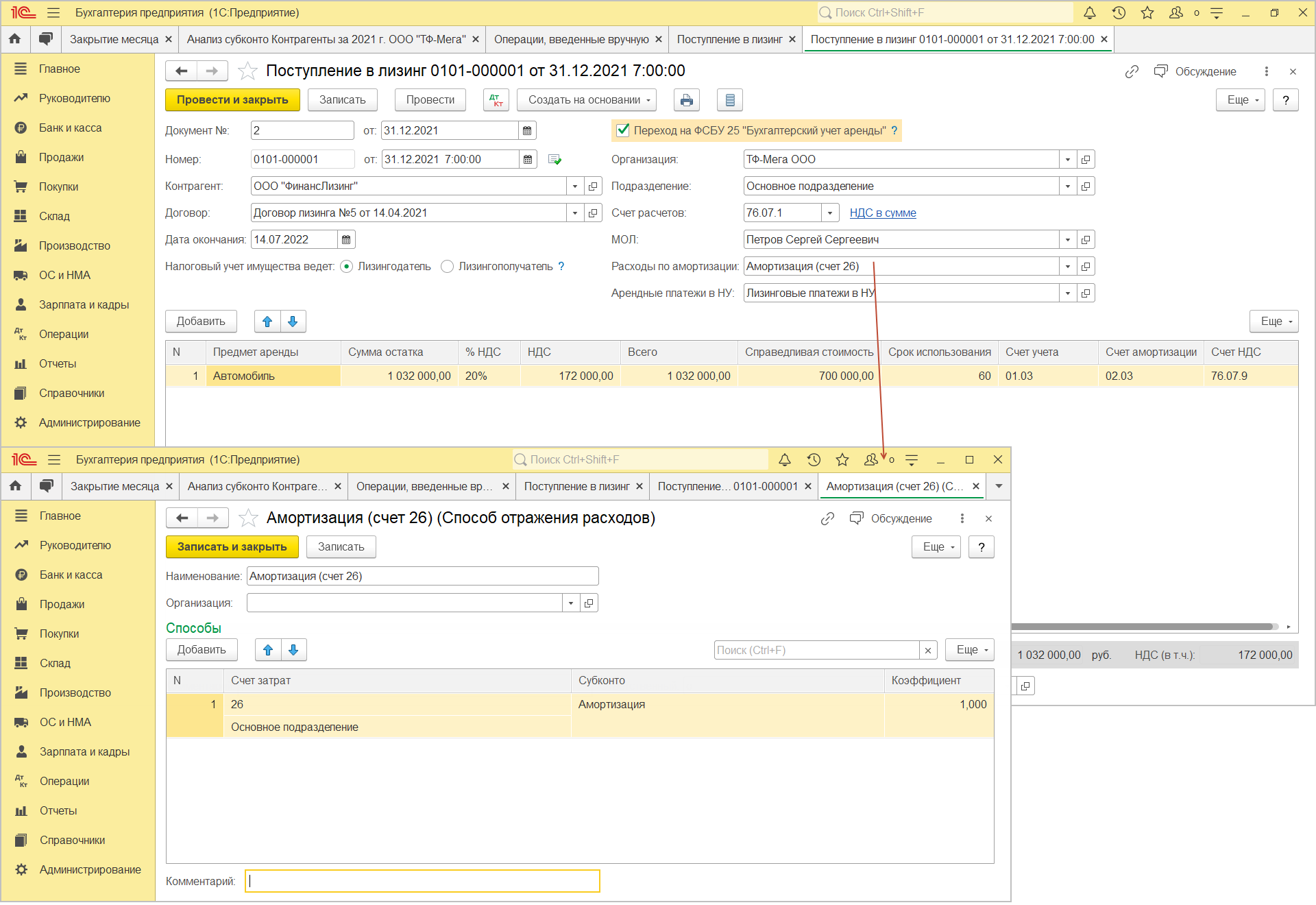Click НДС в сумме link
The height and width of the screenshot is (905, 1316).
(x=883, y=213)
